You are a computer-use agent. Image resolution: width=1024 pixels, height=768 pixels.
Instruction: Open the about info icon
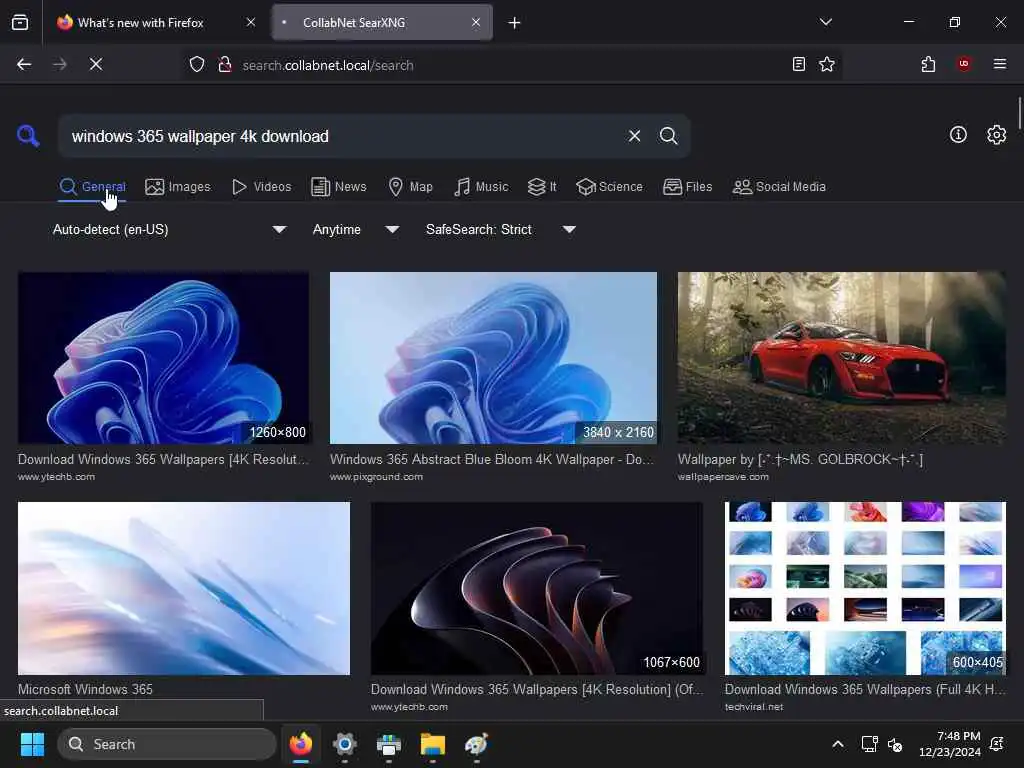tap(958, 135)
